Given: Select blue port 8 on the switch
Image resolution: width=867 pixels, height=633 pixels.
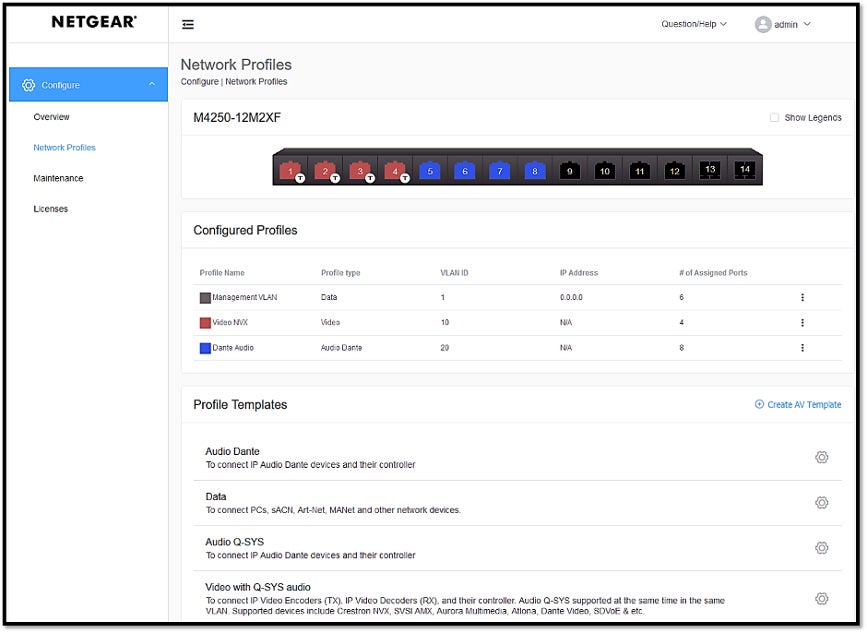Looking at the screenshot, I should point(535,171).
